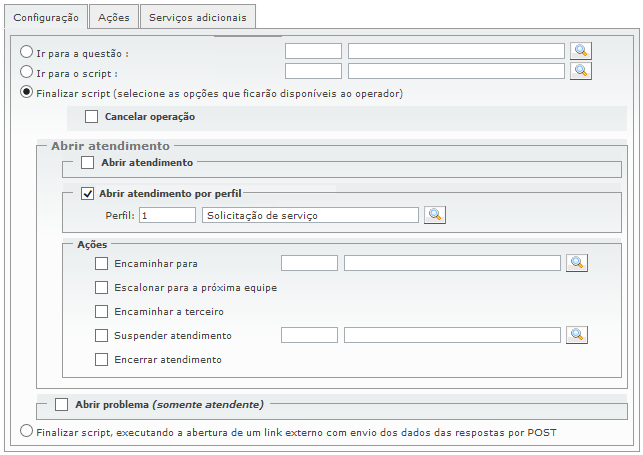Select the 'Configuração' tab

click(44, 16)
